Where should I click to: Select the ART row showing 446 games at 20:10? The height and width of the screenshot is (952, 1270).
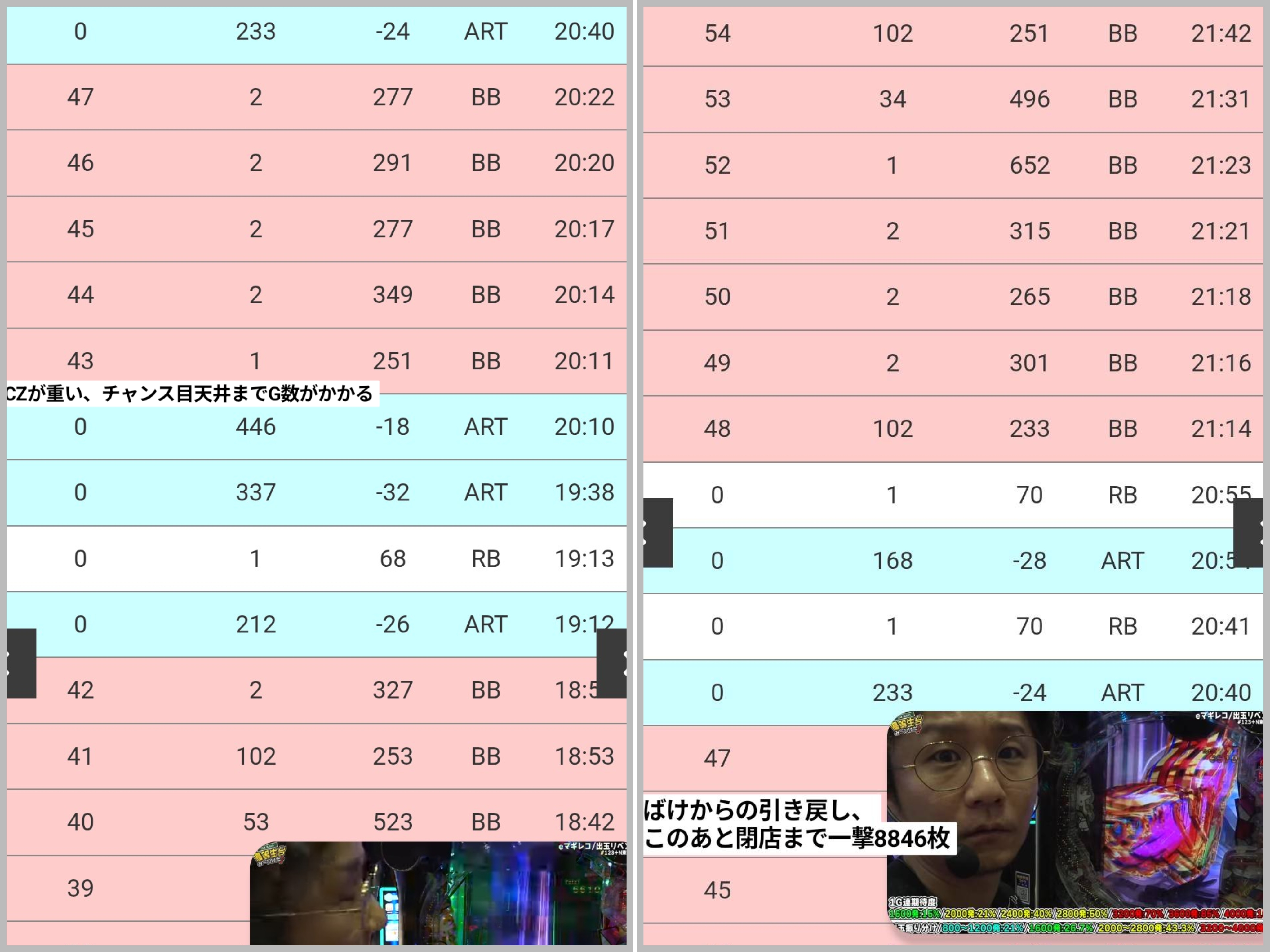tap(316, 426)
